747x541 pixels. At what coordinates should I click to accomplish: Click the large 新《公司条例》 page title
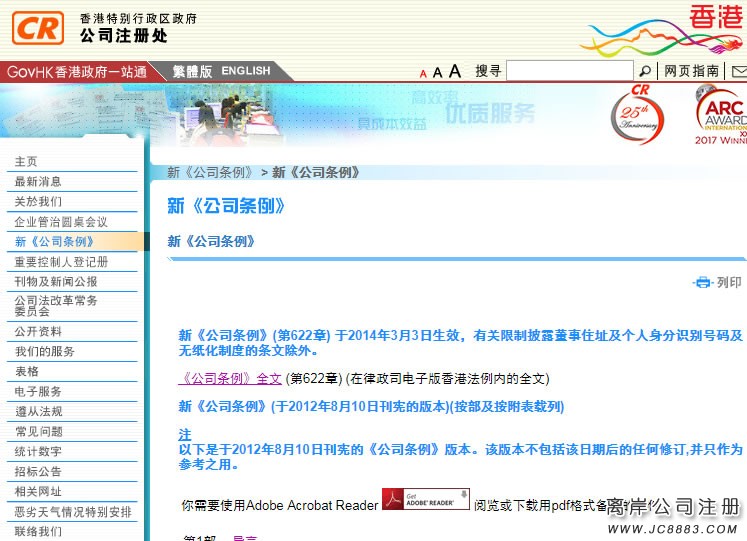225,206
